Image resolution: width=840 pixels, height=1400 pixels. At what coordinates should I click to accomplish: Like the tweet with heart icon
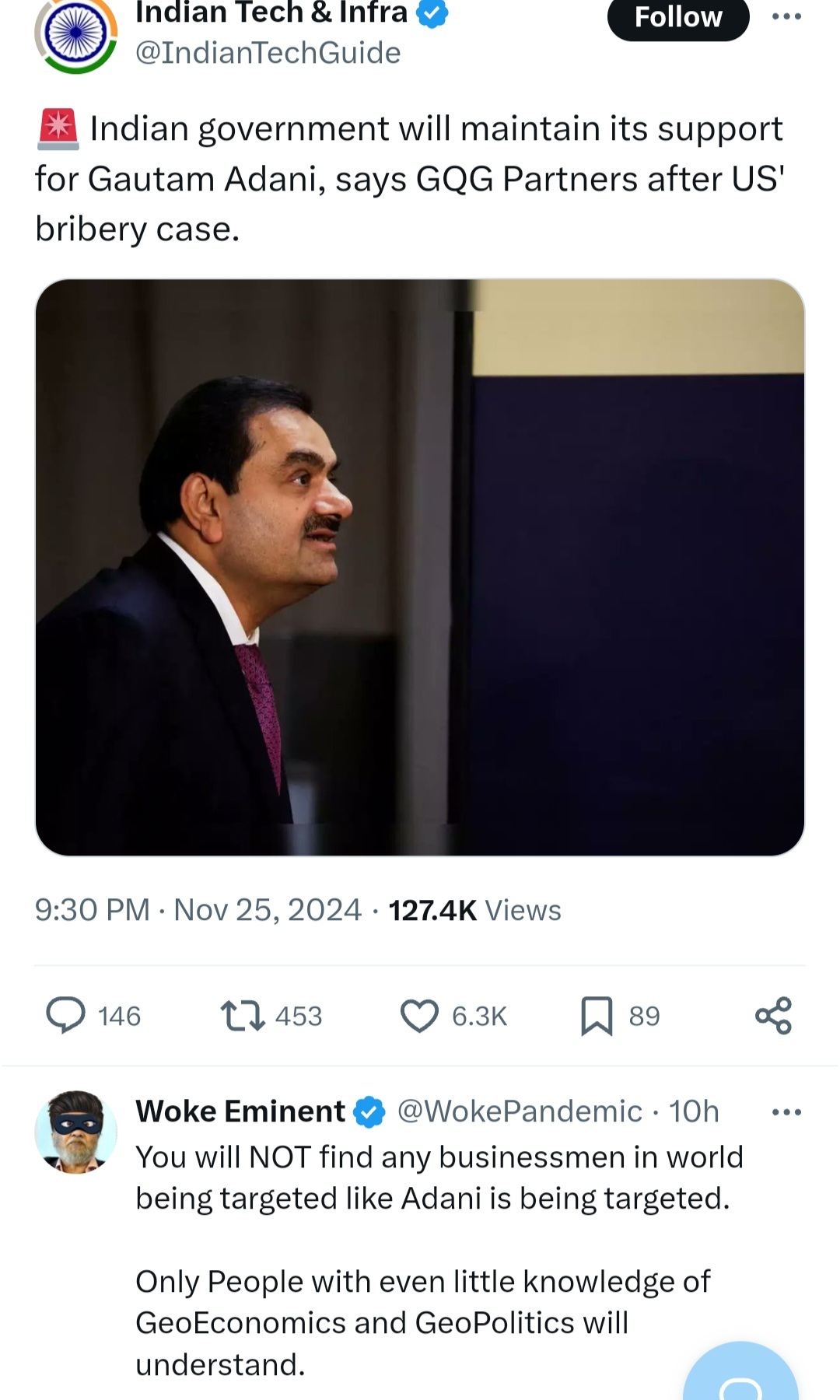(x=419, y=1015)
